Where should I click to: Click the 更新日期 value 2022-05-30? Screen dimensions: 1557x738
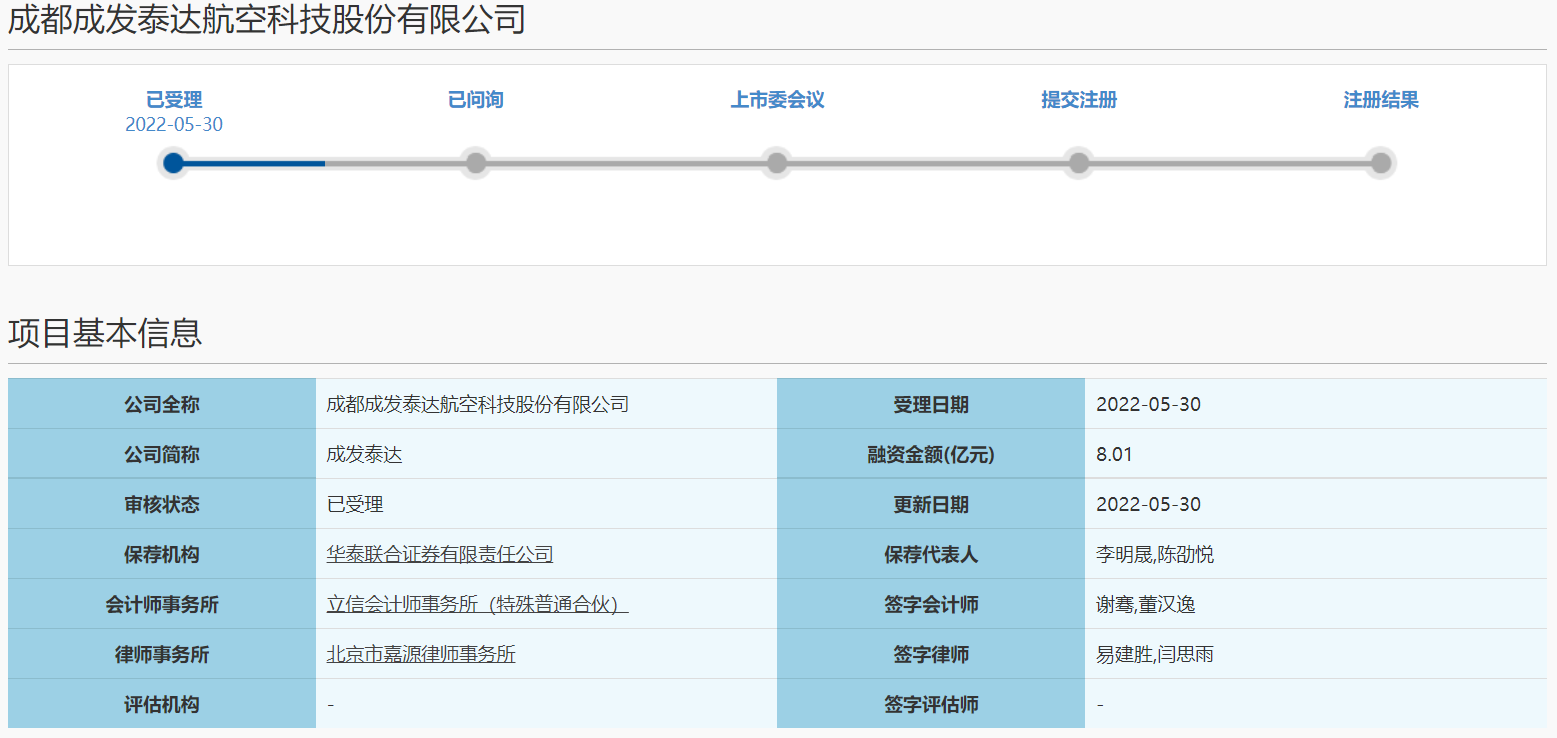1149,505
